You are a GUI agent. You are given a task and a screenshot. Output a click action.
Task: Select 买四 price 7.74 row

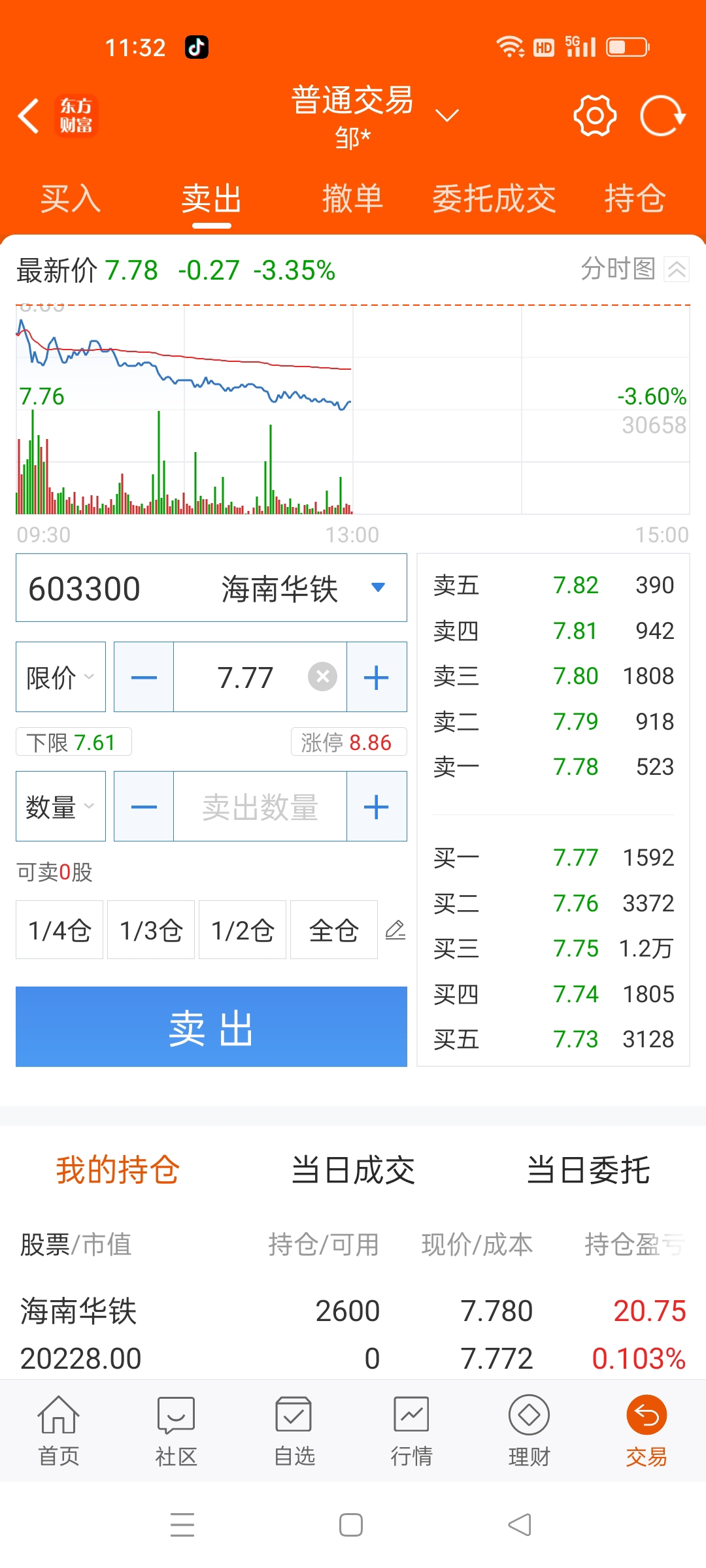coord(553,994)
